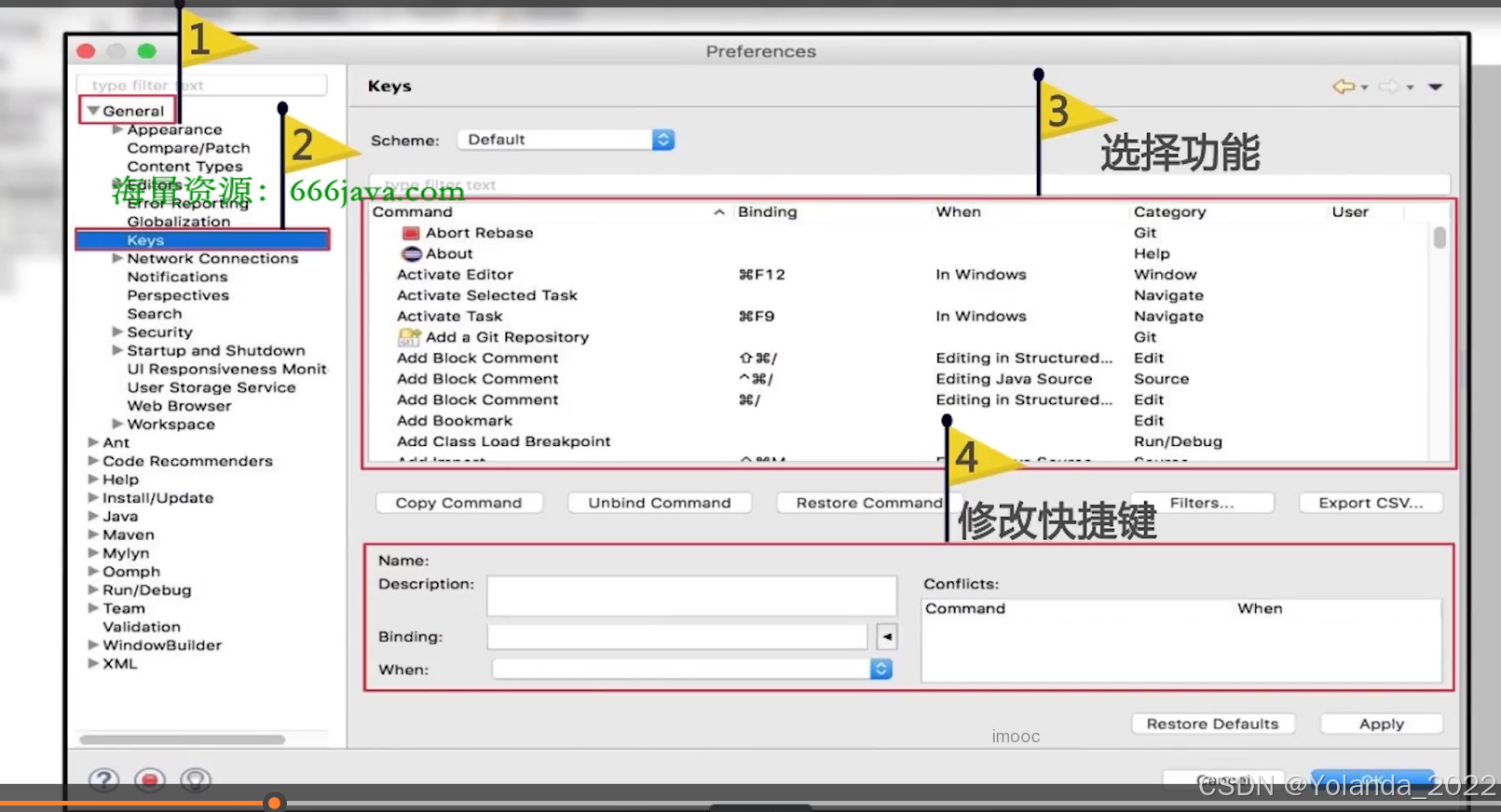Select Perspectives in the tree
Image resolution: width=1501 pixels, height=812 pixels.
[178, 295]
